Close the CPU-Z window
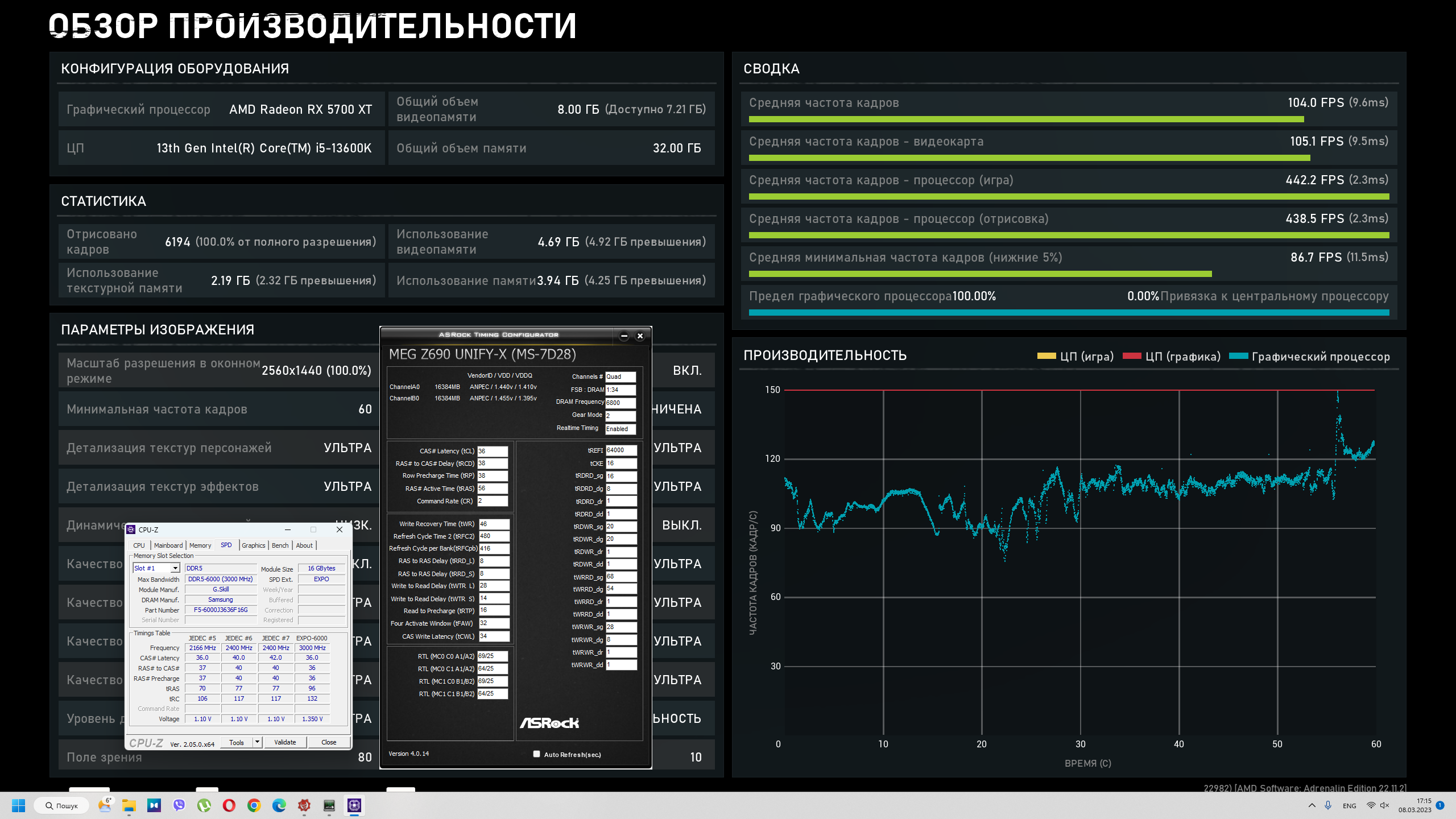This screenshot has width=1456, height=819. [x=340, y=530]
